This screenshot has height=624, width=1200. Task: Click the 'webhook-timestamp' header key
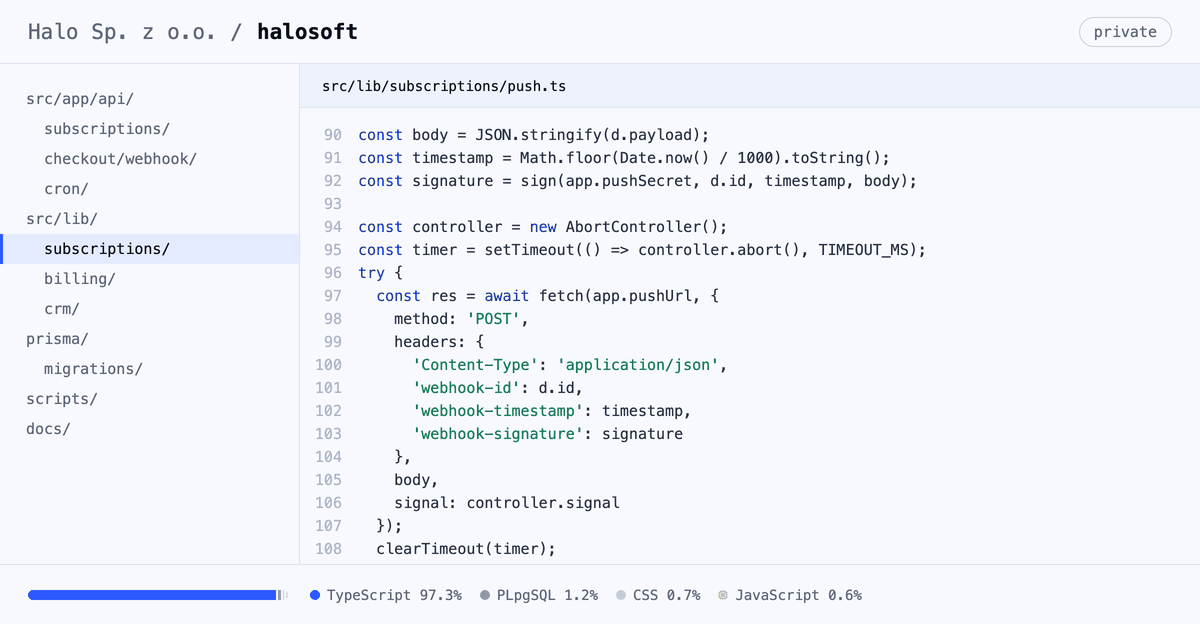click(497, 411)
